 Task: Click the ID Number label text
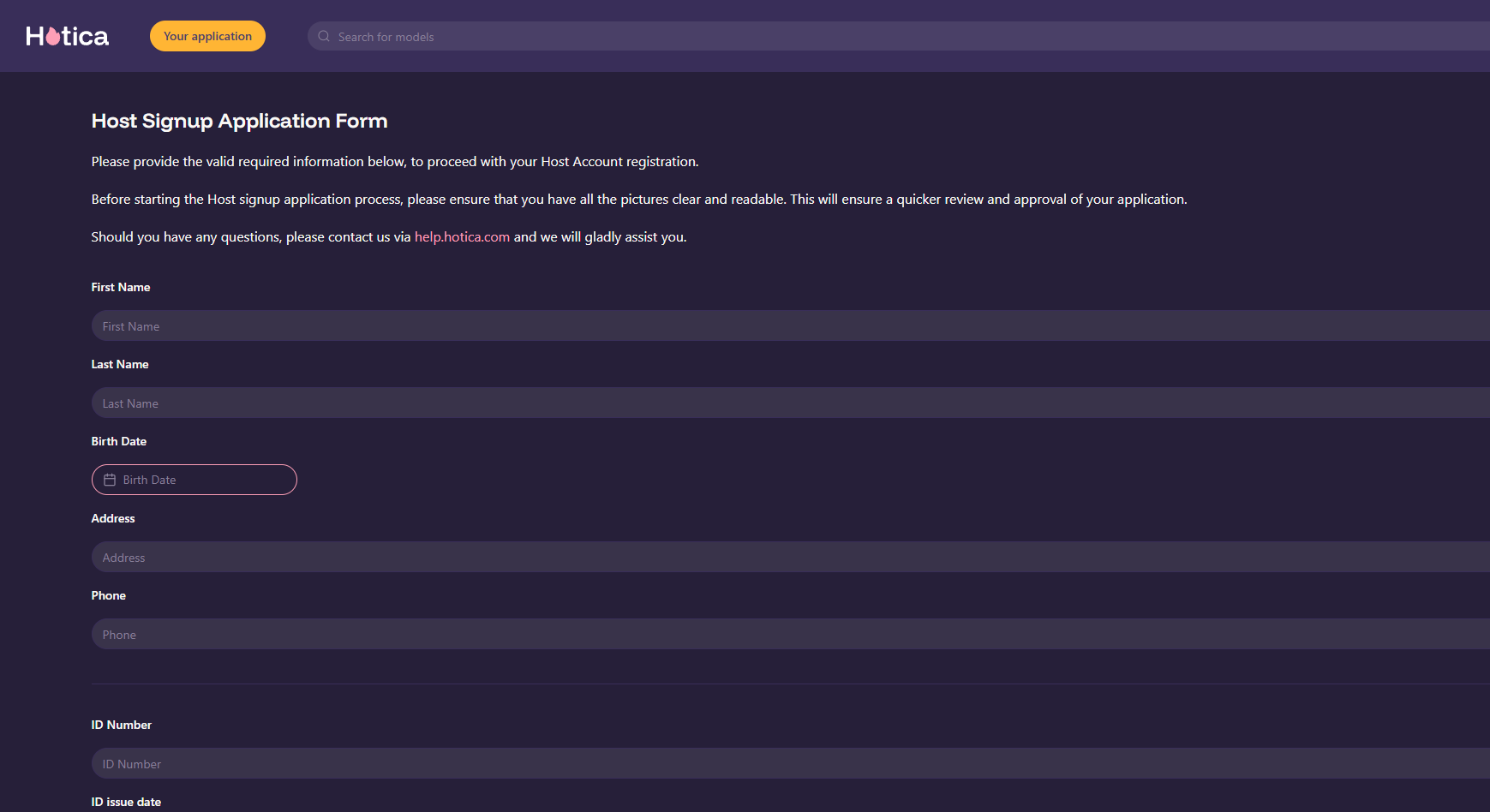pyautogui.click(x=122, y=725)
